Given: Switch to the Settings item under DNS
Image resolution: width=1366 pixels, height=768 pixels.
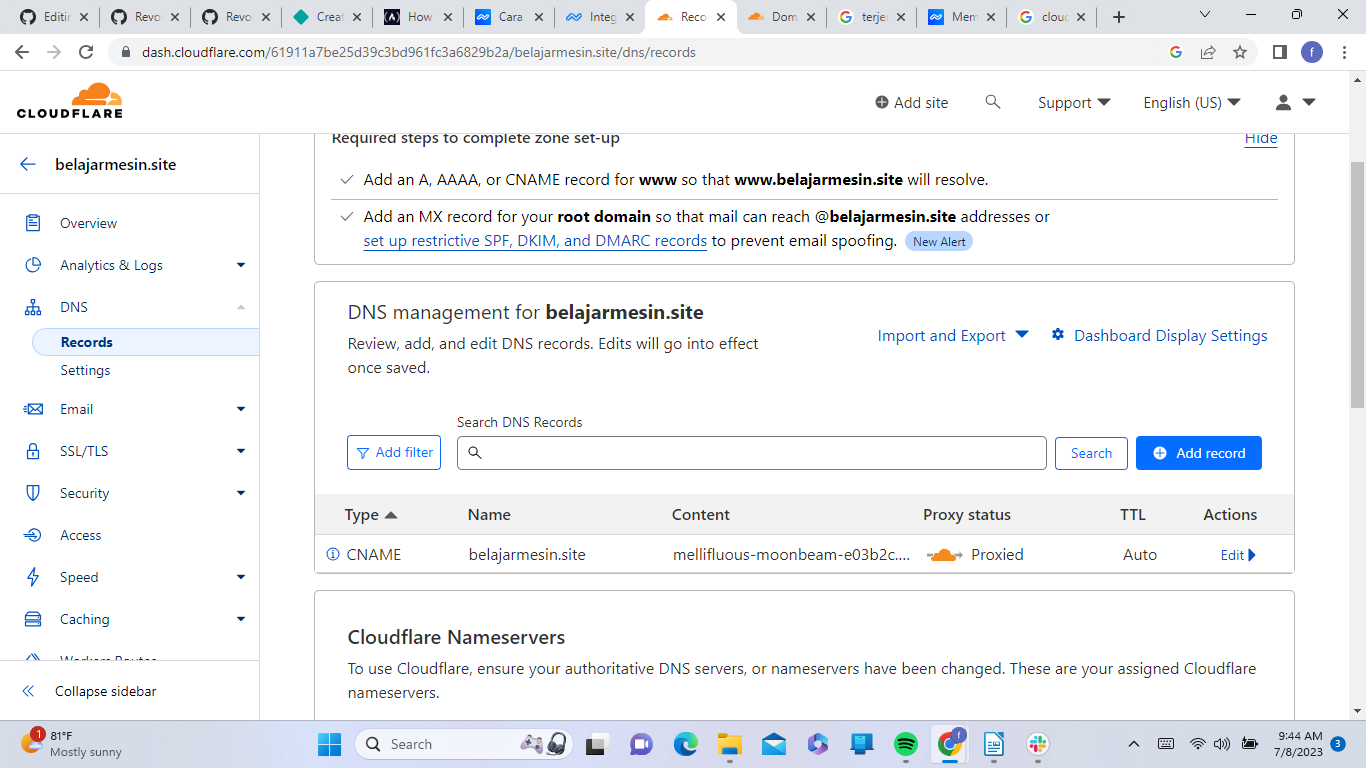Looking at the screenshot, I should pos(85,370).
